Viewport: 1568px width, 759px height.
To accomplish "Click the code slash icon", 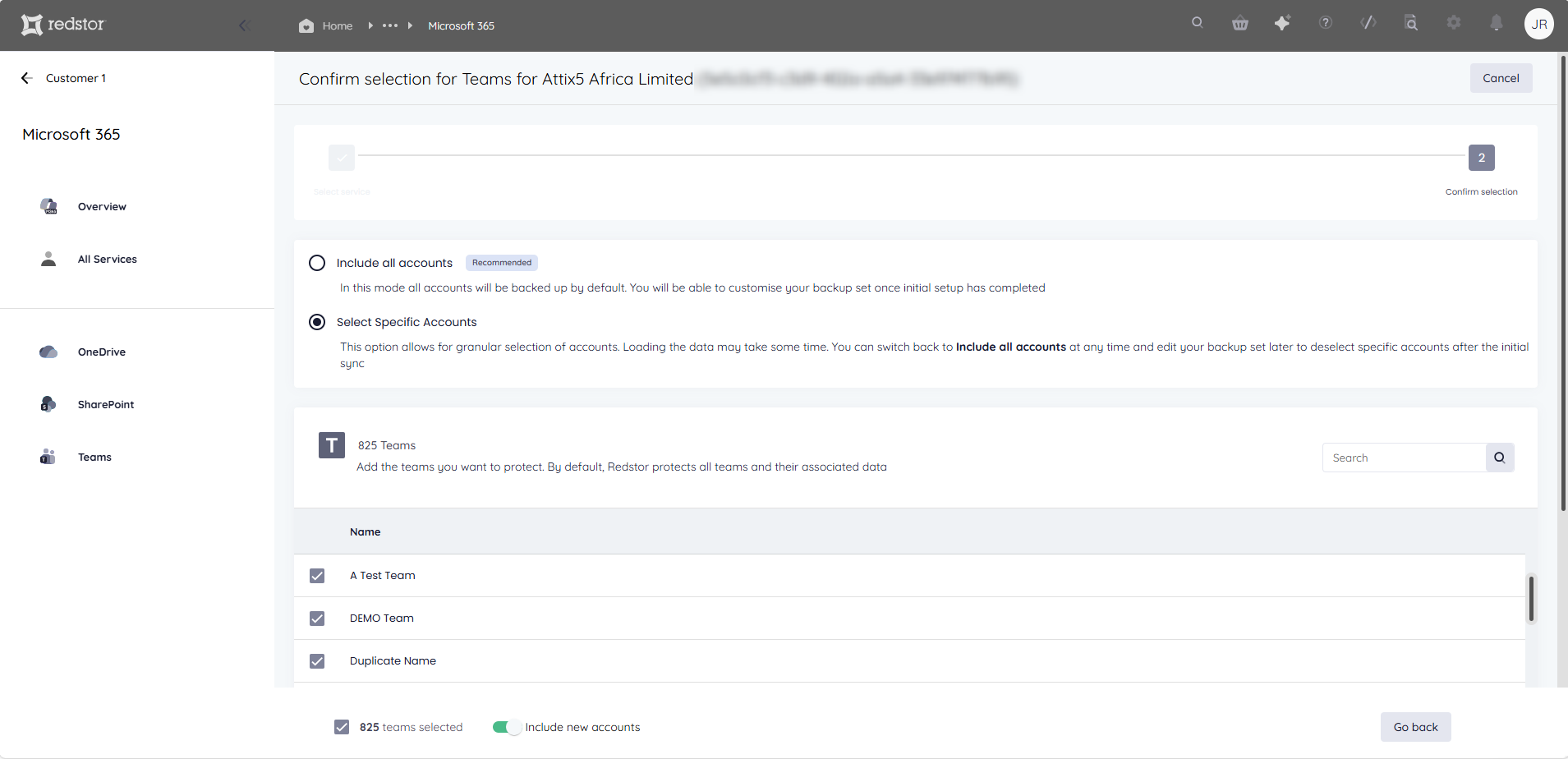I will point(1368,23).
